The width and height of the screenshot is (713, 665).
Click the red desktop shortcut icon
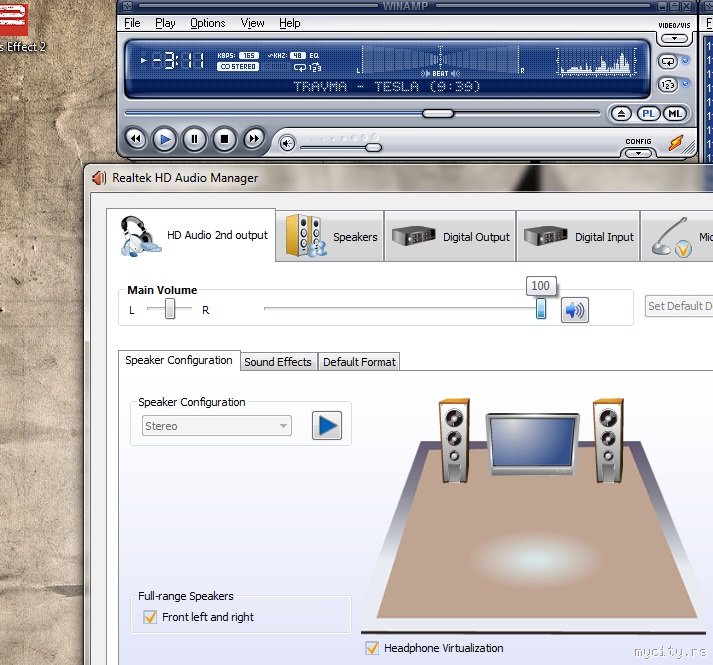(14, 19)
